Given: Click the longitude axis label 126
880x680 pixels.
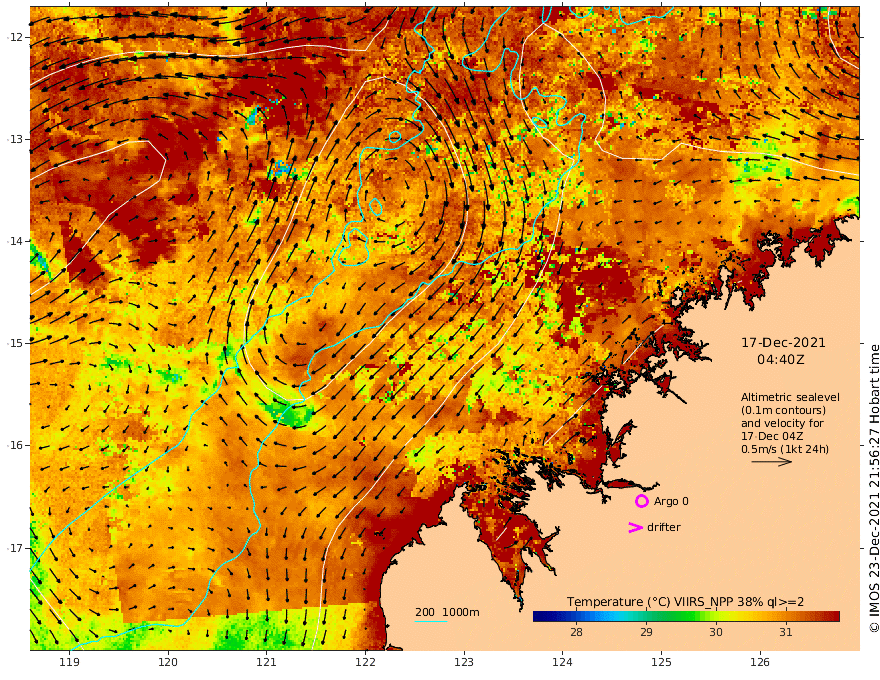Looking at the screenshot, I should click(x=760, y=662).
